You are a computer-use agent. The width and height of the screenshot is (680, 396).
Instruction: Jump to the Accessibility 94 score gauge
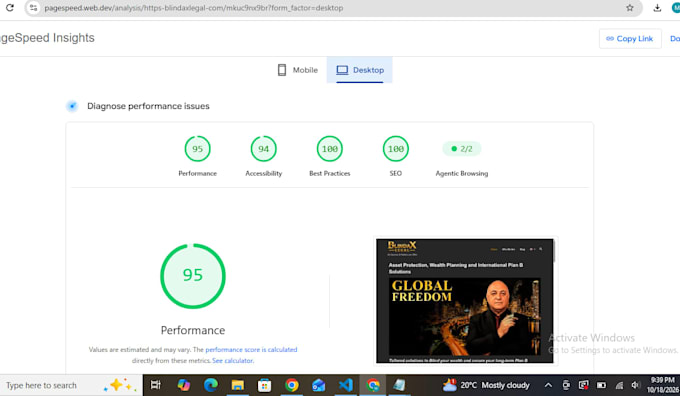coord(263,149)
